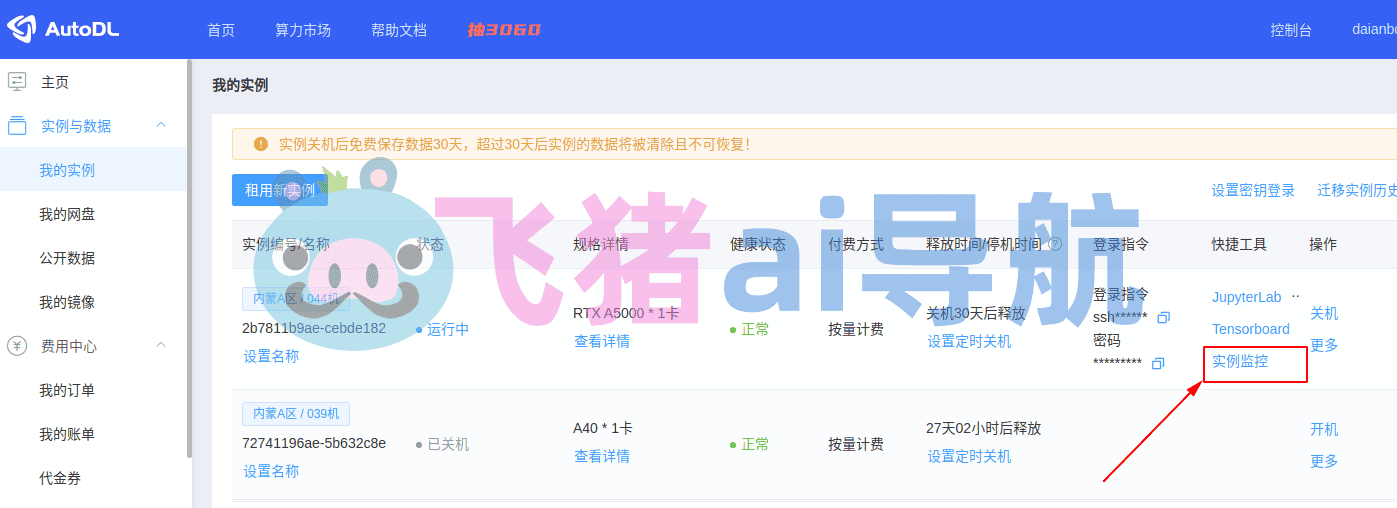The height and width of the screenshot is (508, 1397).
Task: Click the AutoDL logo icon
Action: tap(22, 29)
